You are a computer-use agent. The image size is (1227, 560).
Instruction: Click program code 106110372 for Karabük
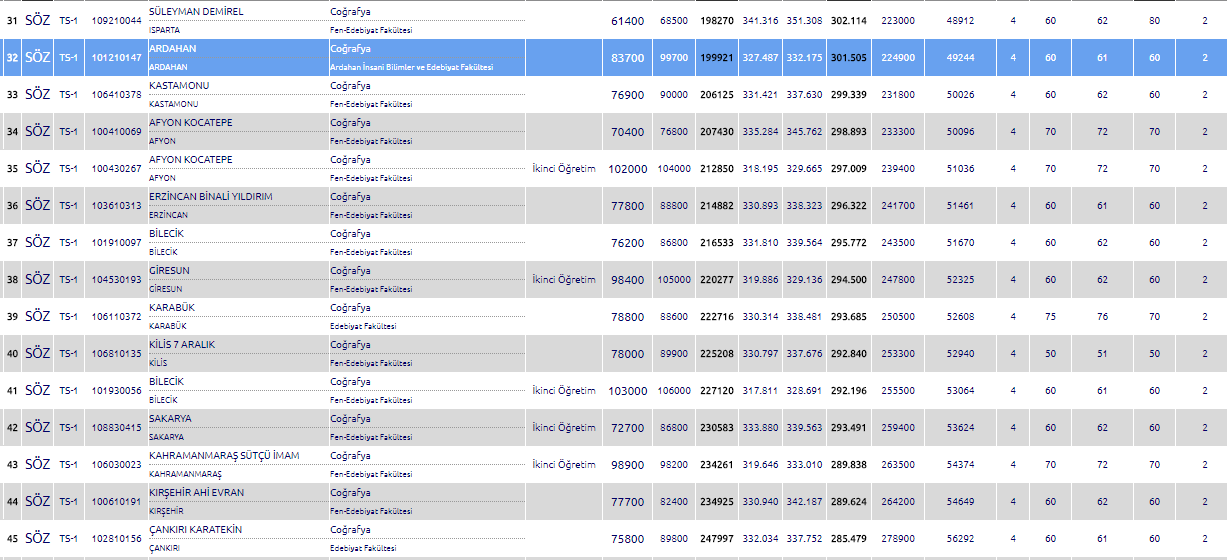pos(116,317)
